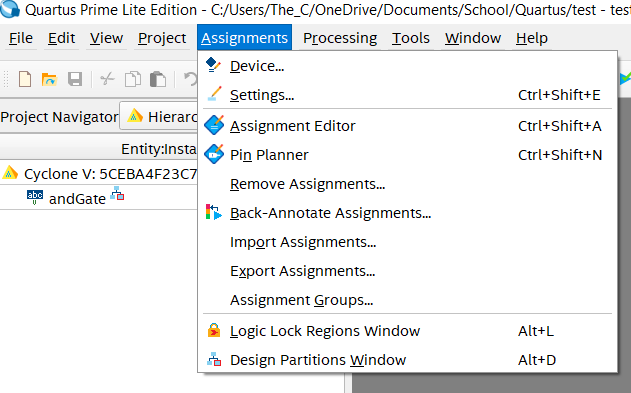This screenshot has height=393, width=631.
Task: Click the Paste clipboard toolbar icon
Action: tap(158, 79)
